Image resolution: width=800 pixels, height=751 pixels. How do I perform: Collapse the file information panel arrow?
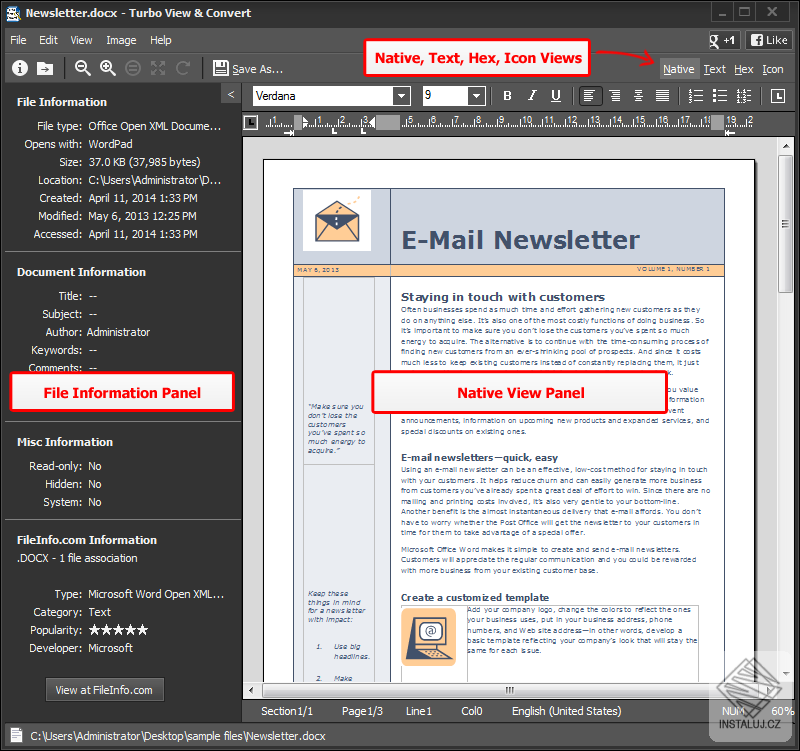(x=231, y=94)
